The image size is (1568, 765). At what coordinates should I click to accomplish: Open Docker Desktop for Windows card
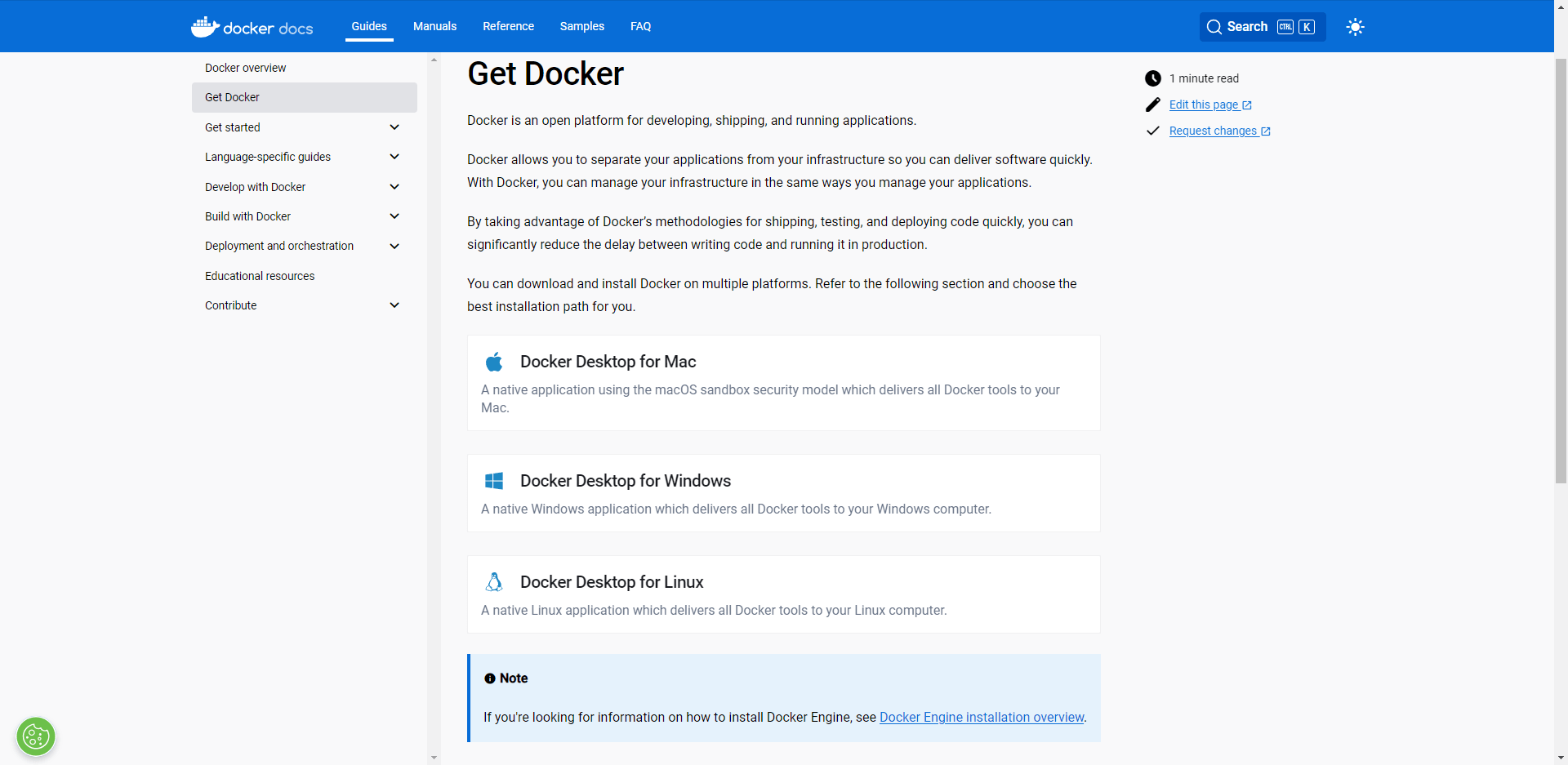(x=784, y=493)
